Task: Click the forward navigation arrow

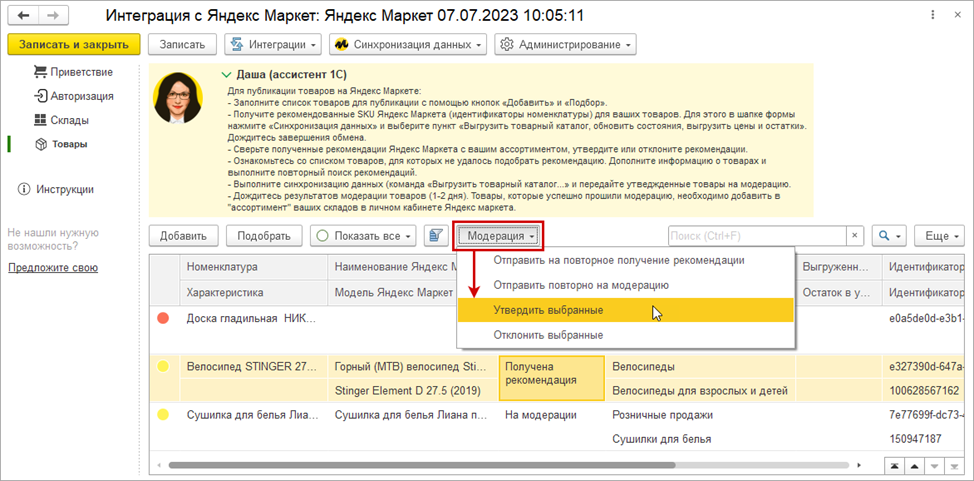Action: 53,17
